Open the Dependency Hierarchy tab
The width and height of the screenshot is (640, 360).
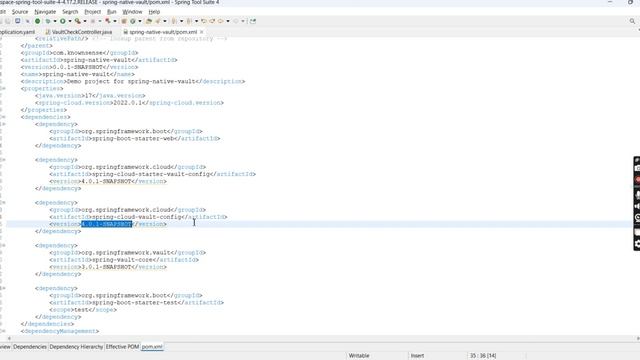coord(76,347)
